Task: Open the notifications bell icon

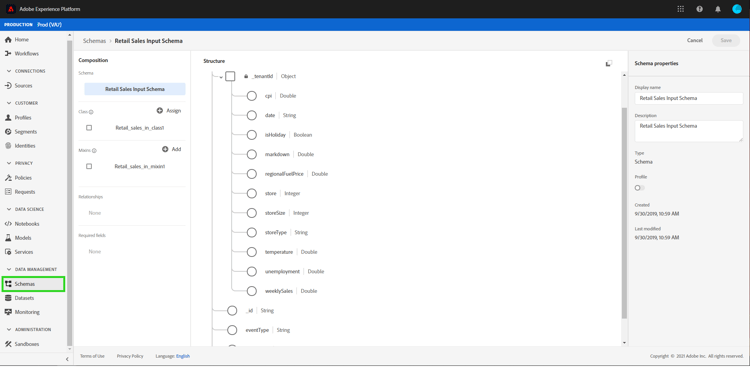Action: click(718, 9)
